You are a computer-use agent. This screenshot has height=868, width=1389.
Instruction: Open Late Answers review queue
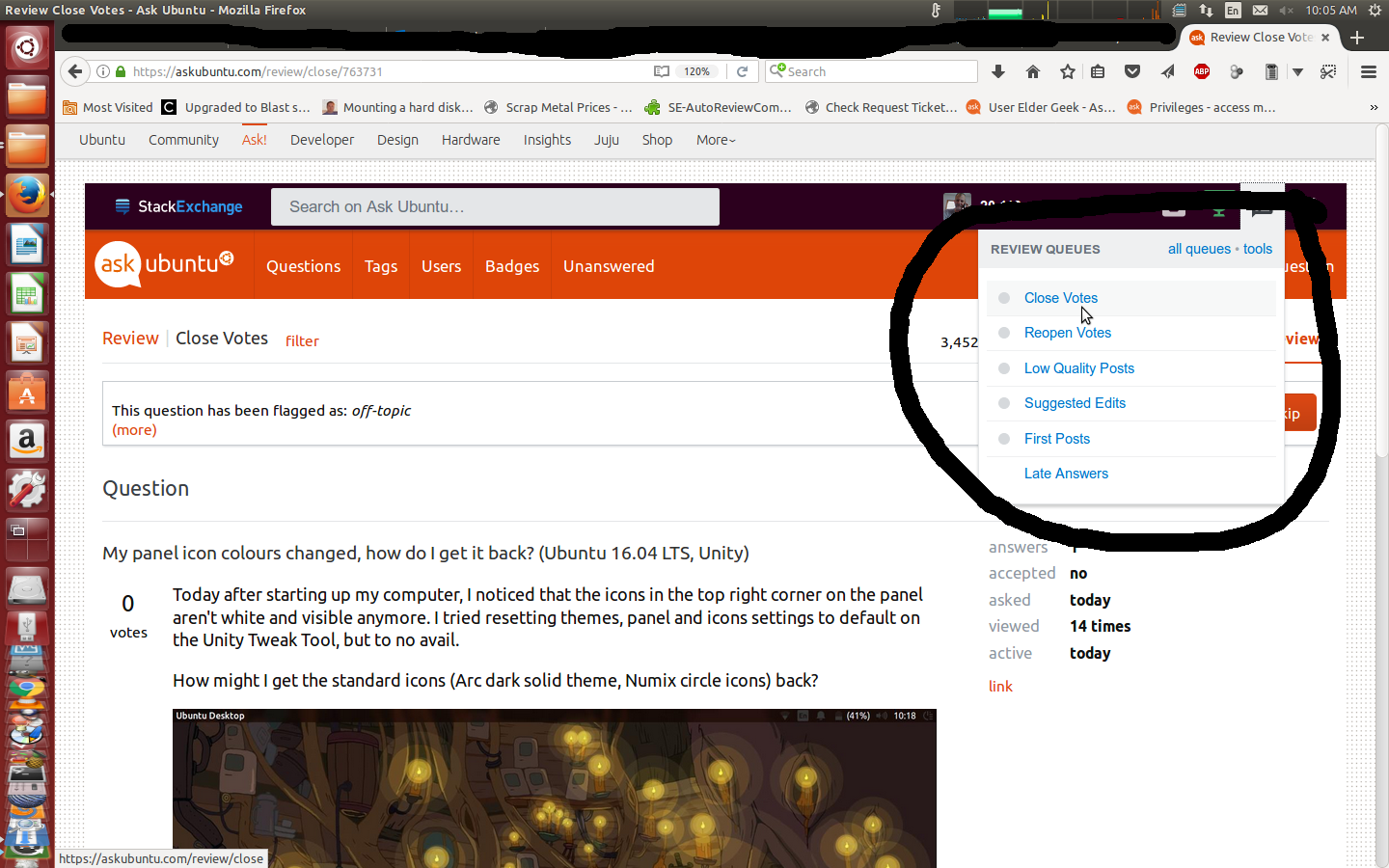1066,474
